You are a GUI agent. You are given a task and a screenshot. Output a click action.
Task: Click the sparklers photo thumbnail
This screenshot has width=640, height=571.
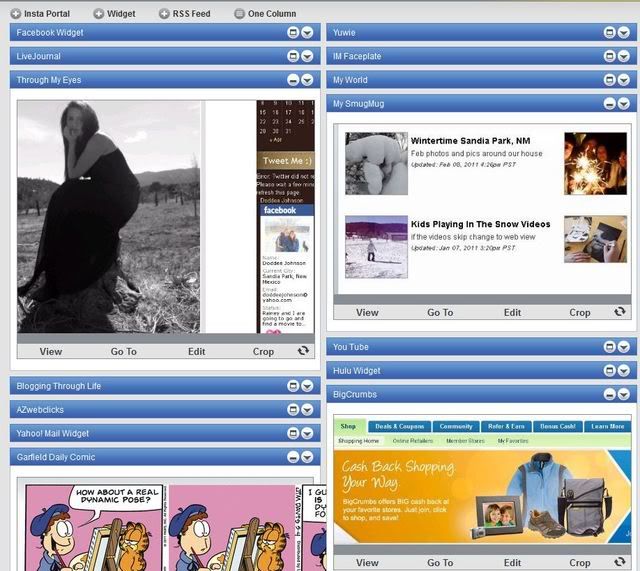(x=596, y=164)
